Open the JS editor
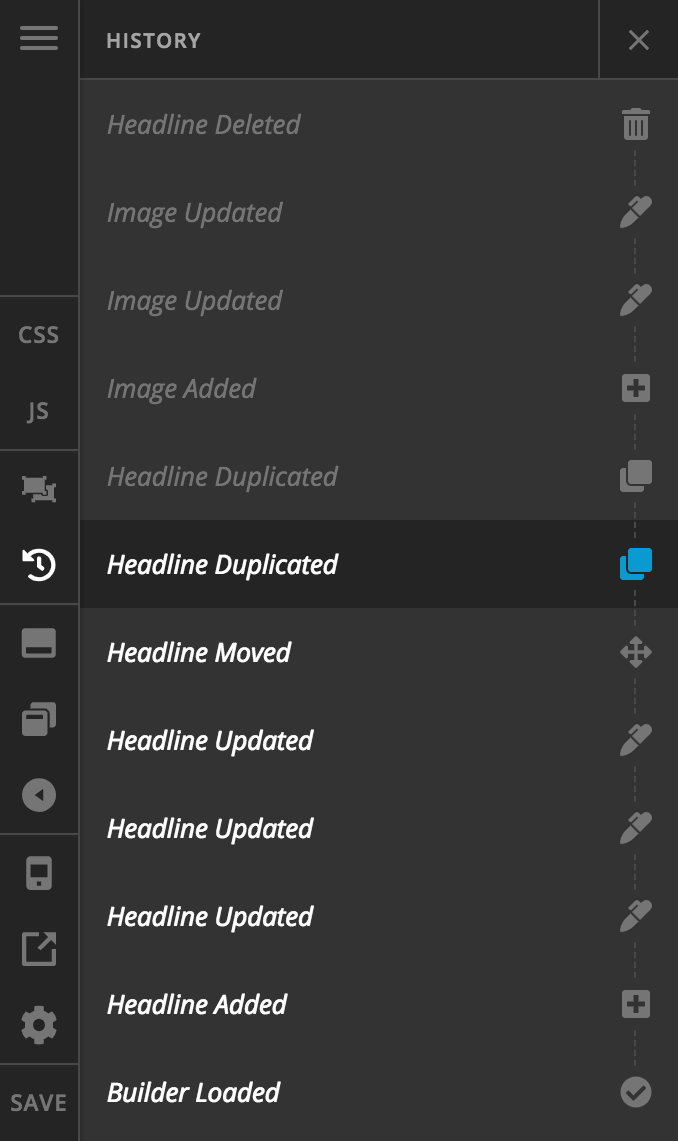 click(38, 411)
